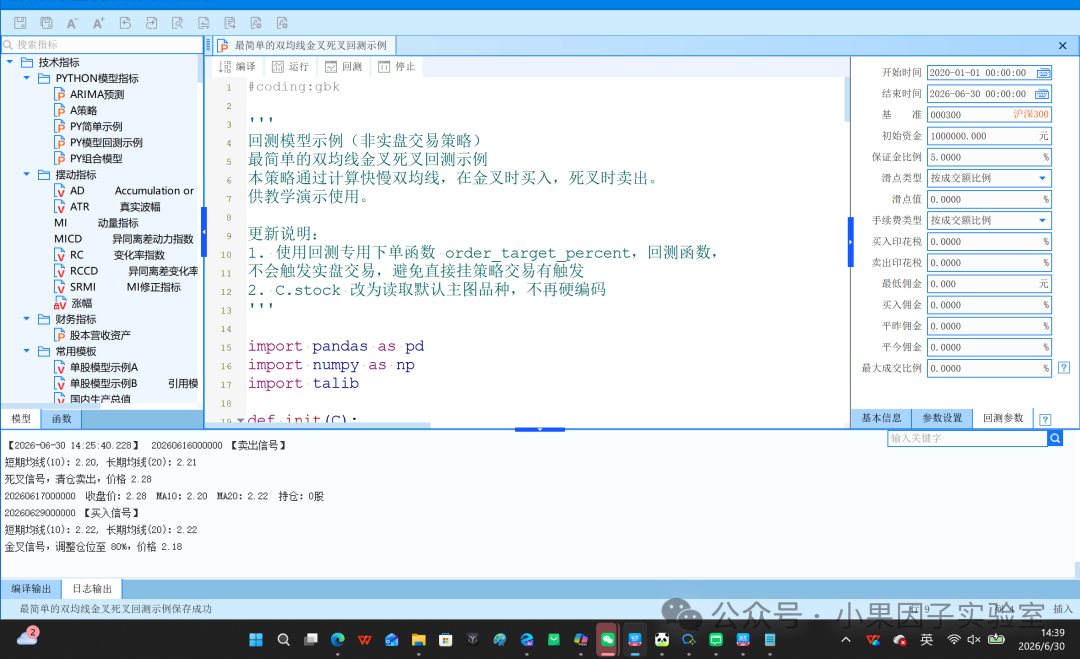Viewport: 1080px width, 659px height.
Task: Open the calendar for 开始时间
Action: [1043, 73]
